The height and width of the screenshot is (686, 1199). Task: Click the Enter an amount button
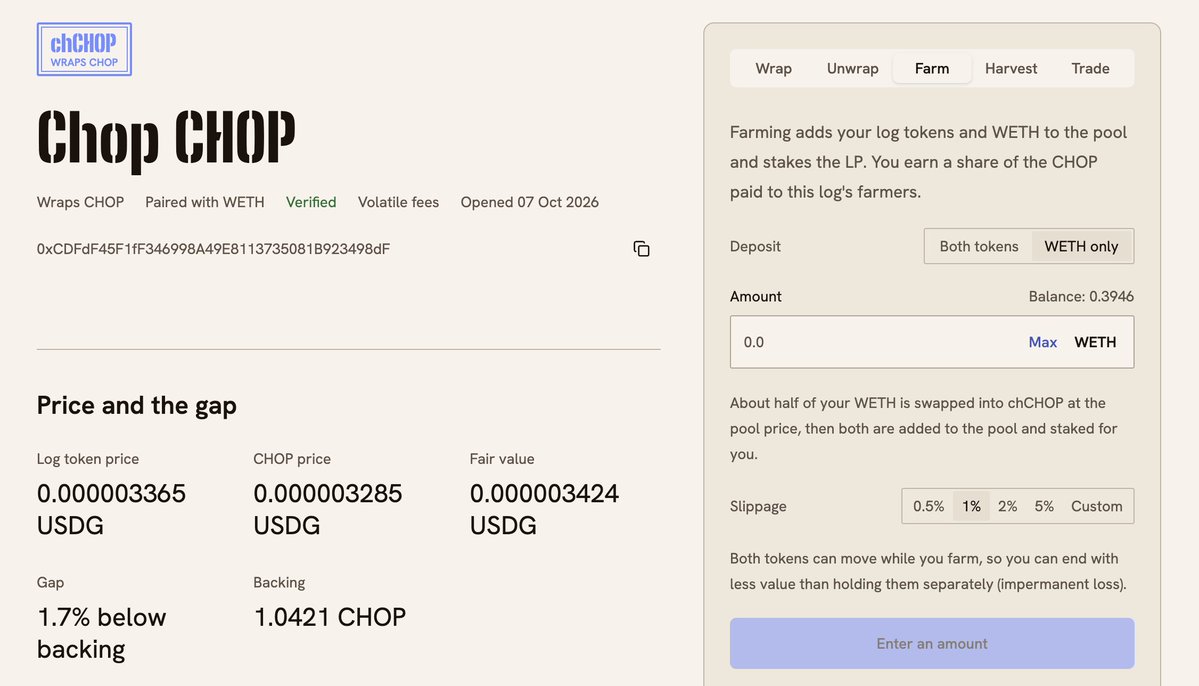931,643
